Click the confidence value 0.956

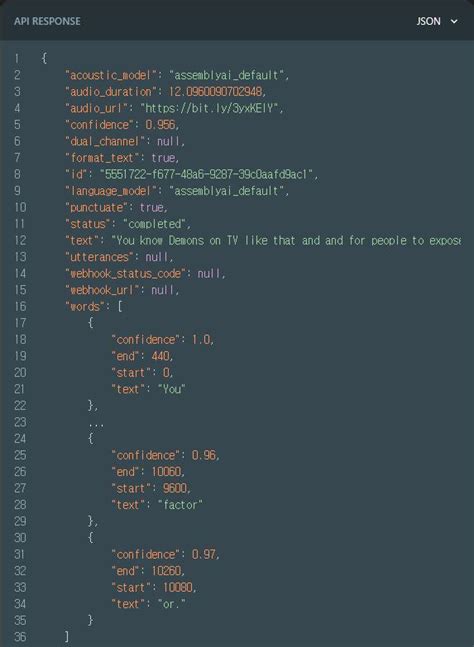(x=161, y=125)
